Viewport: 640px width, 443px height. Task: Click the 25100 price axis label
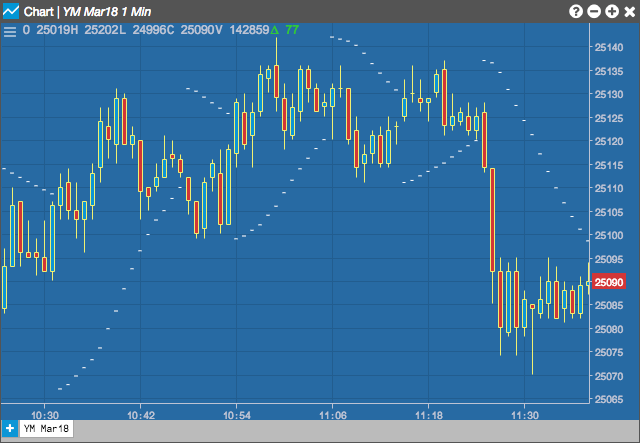(x=609, y=235)
